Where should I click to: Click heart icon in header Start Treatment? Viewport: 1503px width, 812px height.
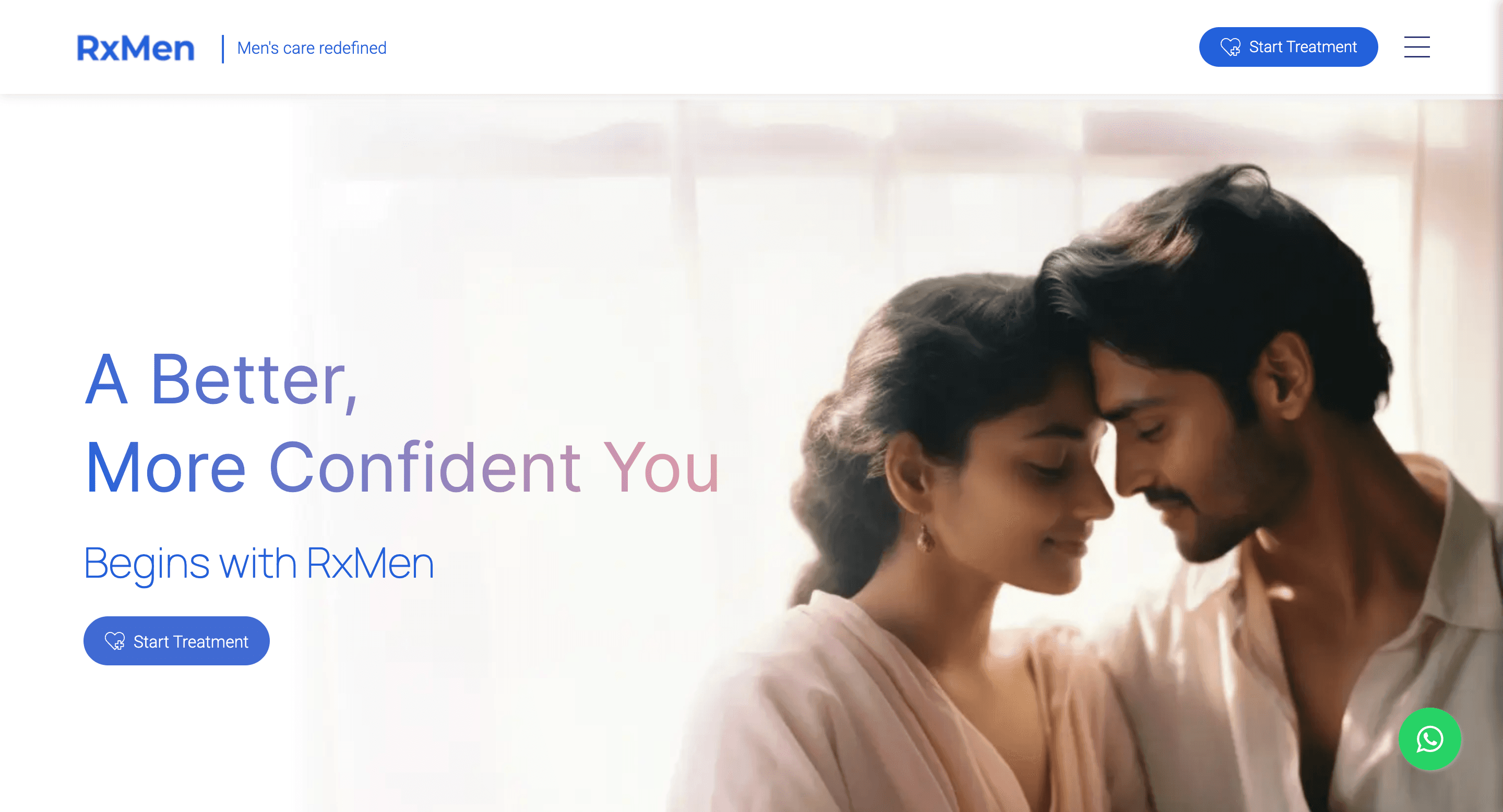coord(1231,46)
